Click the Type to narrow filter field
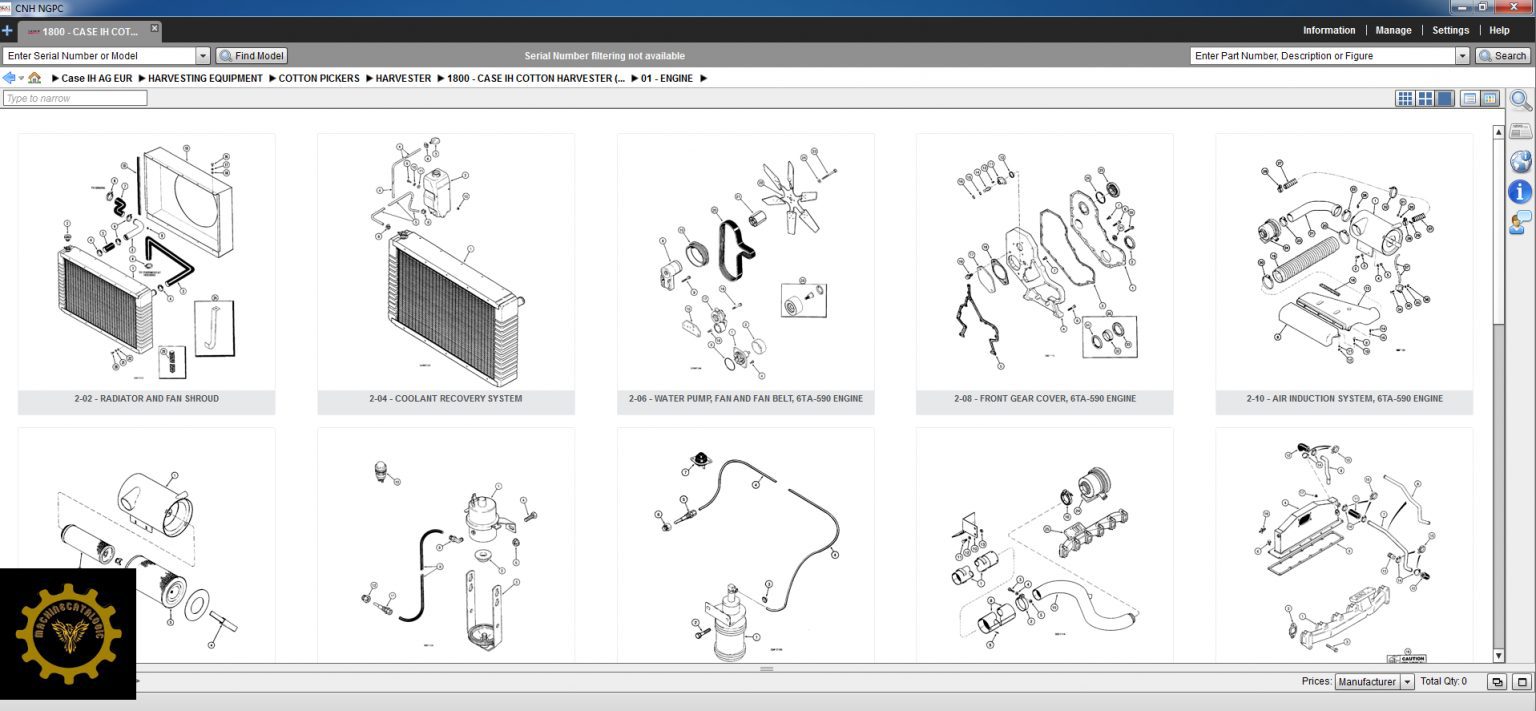 (75, 98)
